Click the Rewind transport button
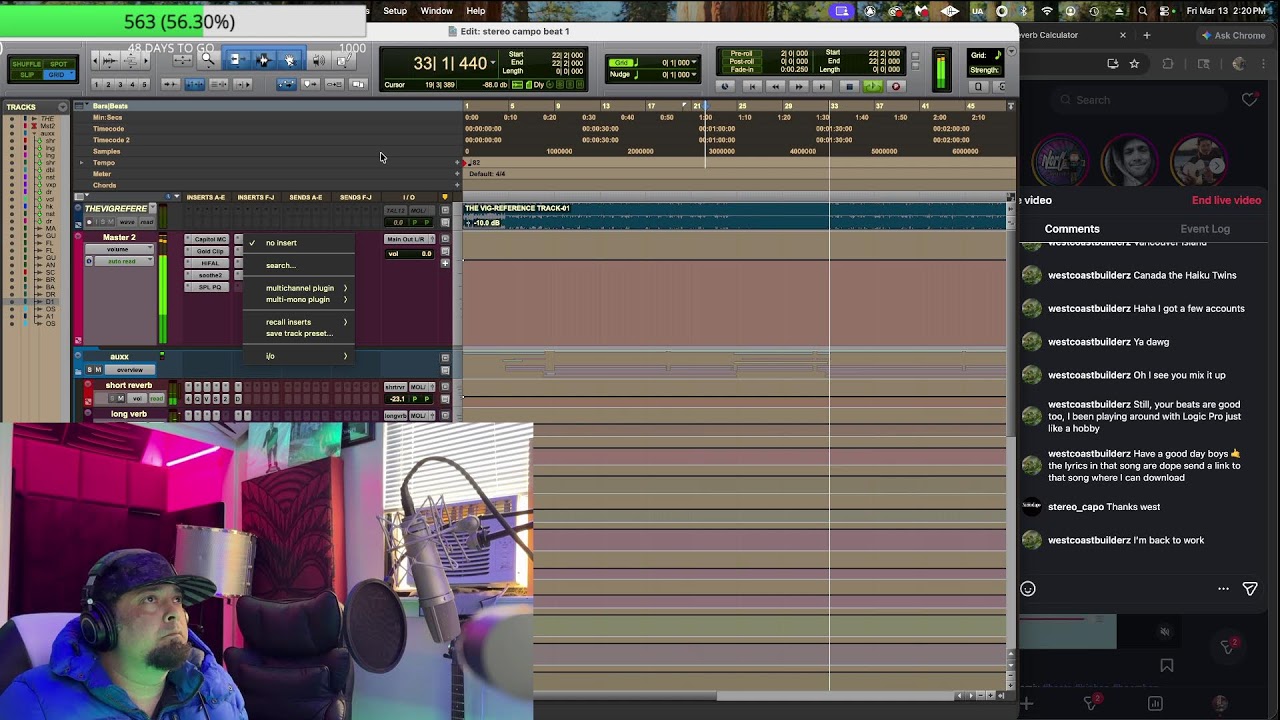Viewport: 1280px width, 720px height. [775, 86]
